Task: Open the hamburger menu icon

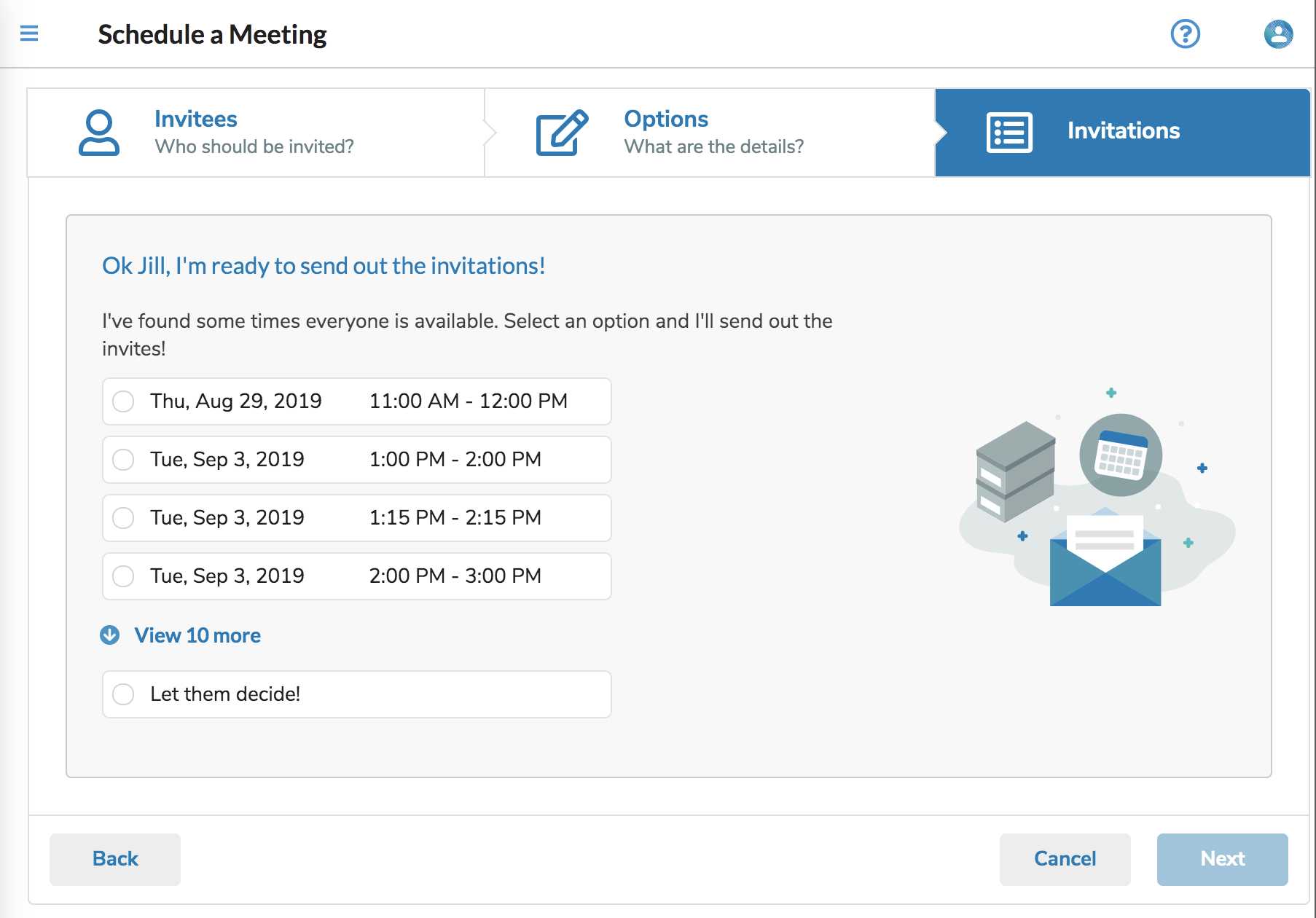Action: (29, 34)
